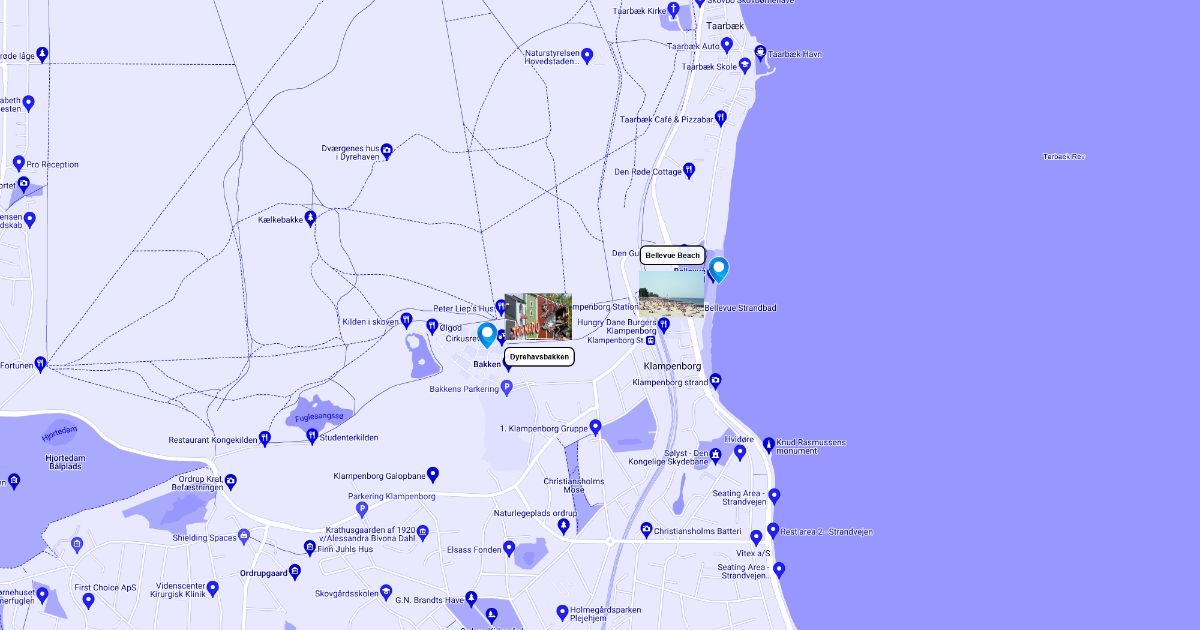Click the Taarbæk town label
Viewport: 1200px width, 630px height.
(x=725, y=26)
